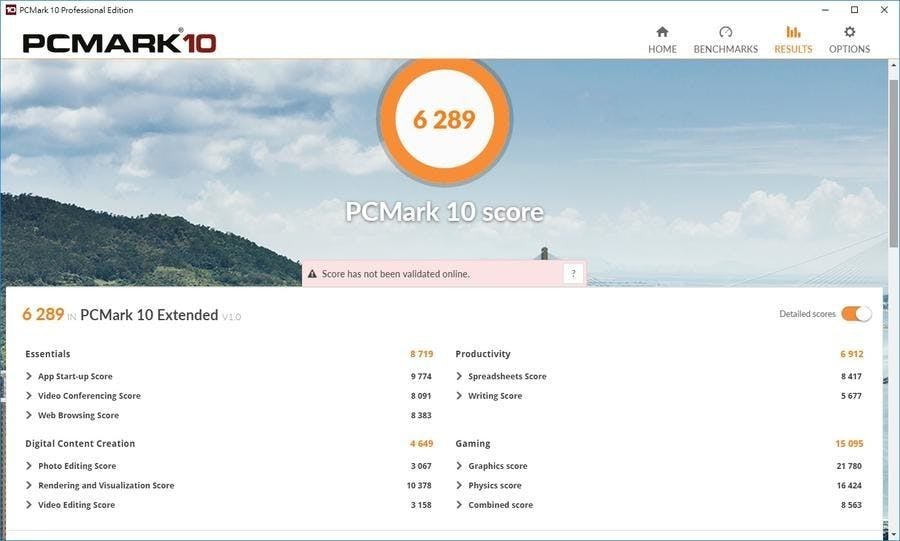This screenshot has width=900, height=541.
Task: Click the Essentials heading
Action: (x=48, y=354)
